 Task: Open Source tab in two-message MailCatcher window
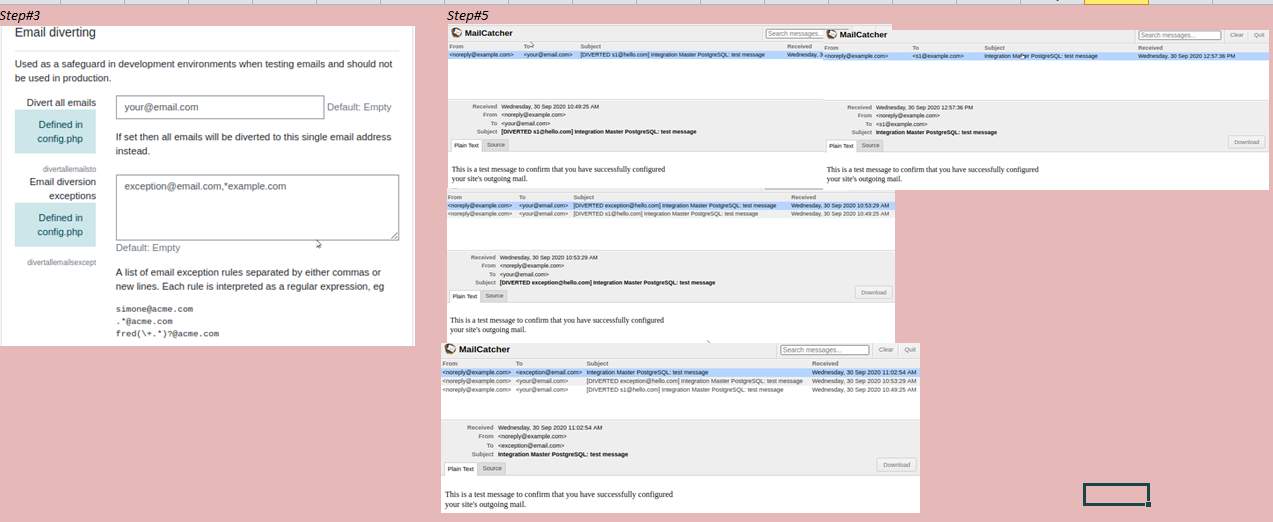[494, 296]
